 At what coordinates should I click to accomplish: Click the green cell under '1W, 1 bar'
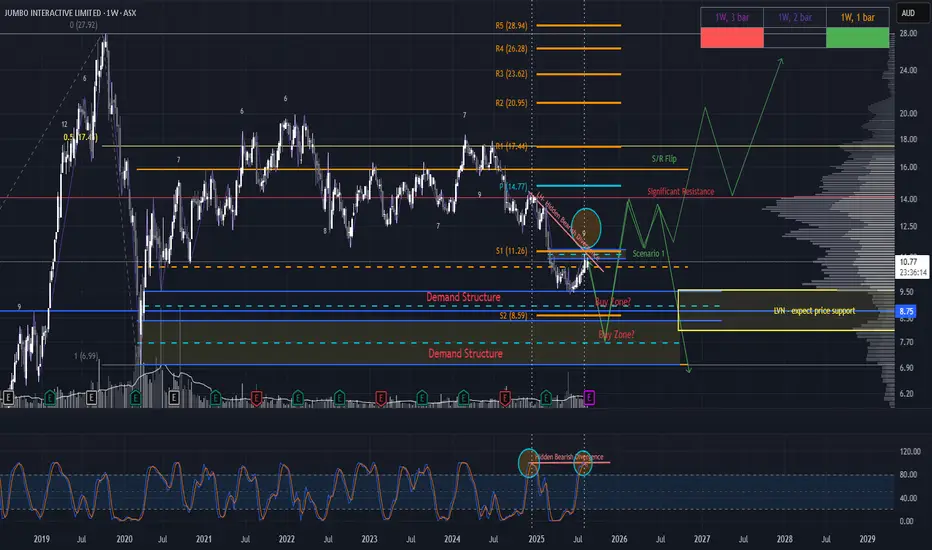click(858, 37)
